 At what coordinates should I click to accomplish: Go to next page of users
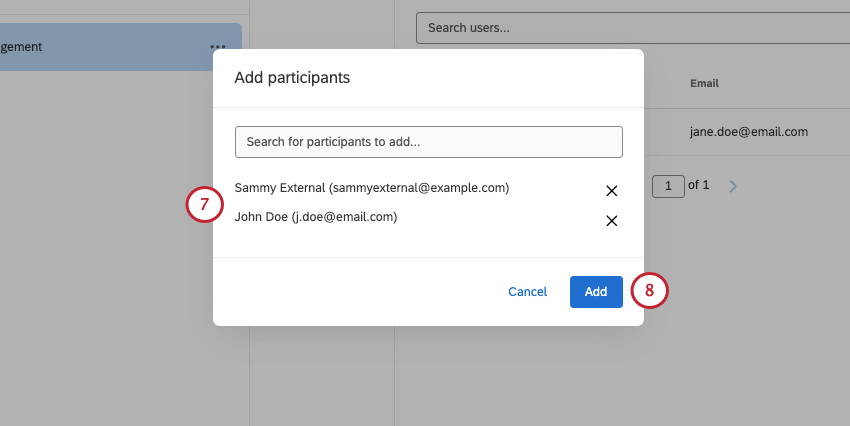(x=733, y=186)
